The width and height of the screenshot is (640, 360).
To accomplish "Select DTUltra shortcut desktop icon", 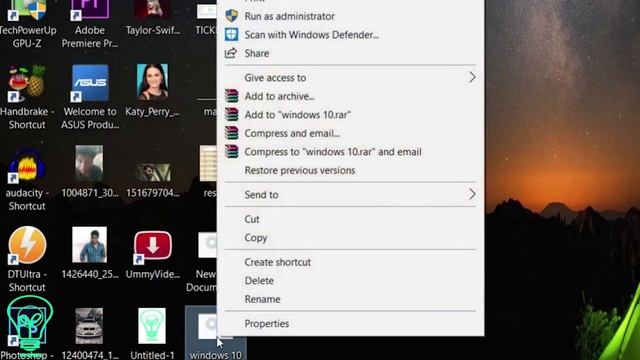I will pos(27,259).
